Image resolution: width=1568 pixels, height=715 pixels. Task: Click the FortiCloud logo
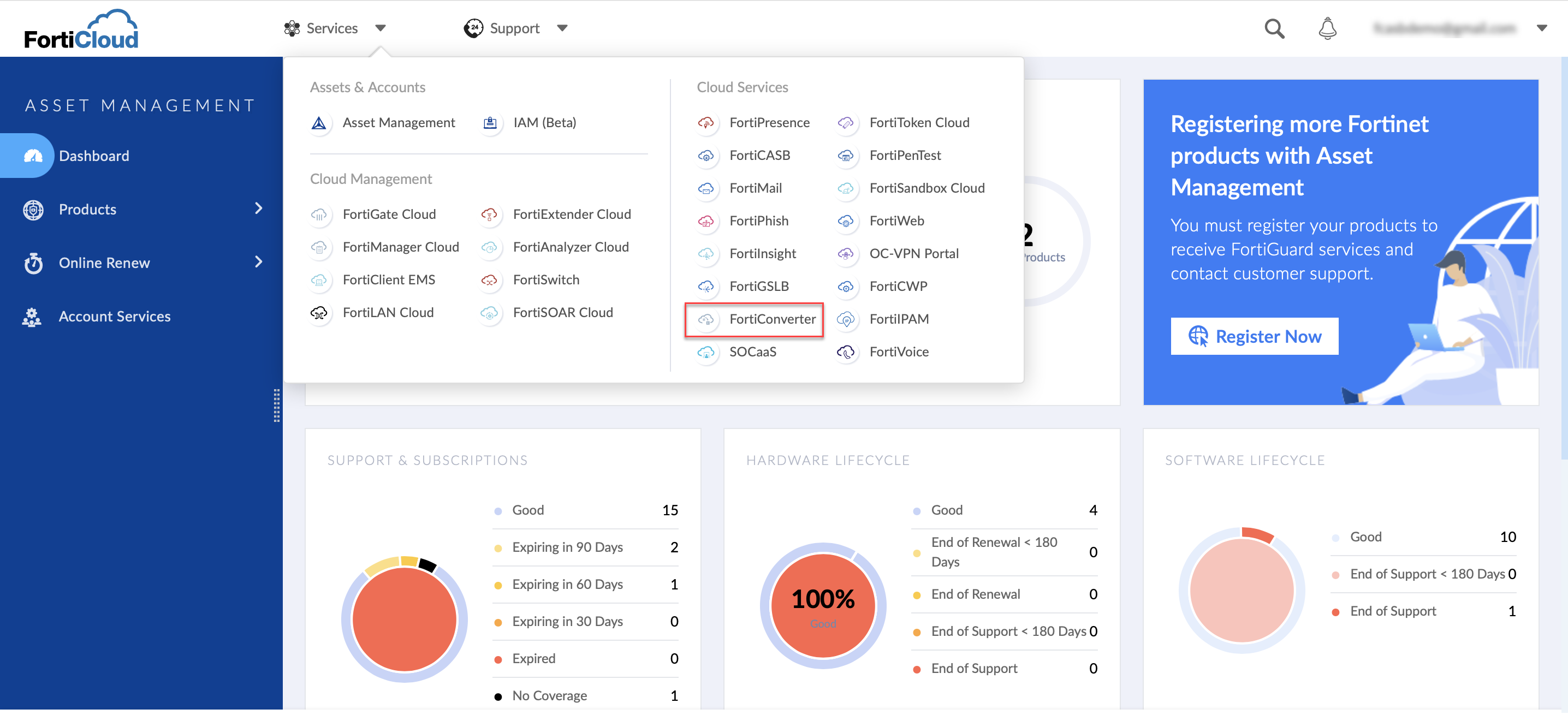pos(81,29)
